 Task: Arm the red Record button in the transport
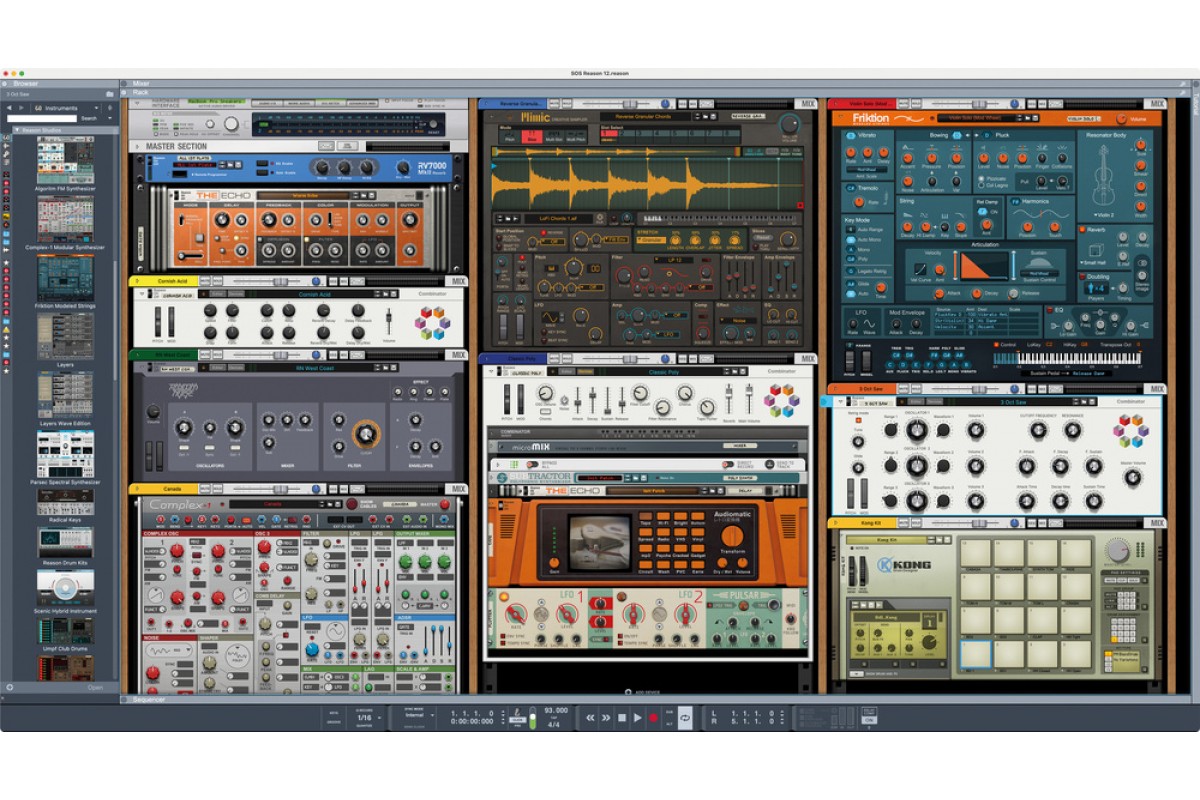(653, 717)
